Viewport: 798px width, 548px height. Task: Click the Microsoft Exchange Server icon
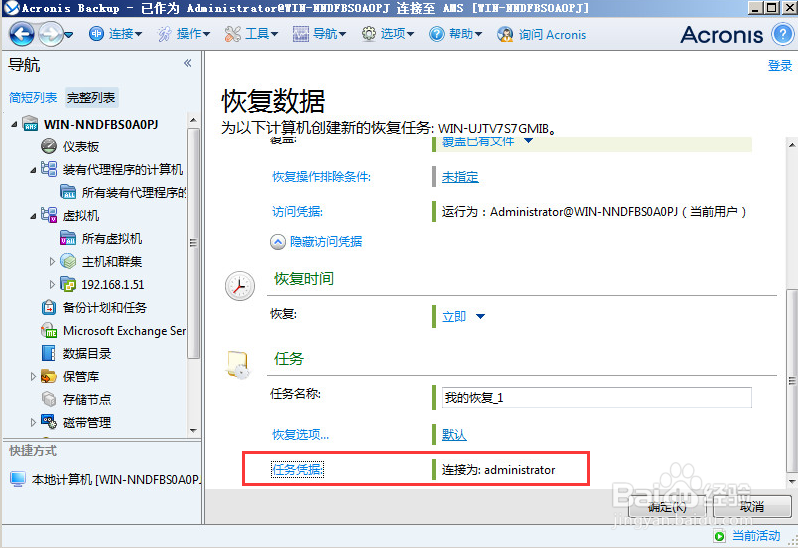click(x=49, y=330)
